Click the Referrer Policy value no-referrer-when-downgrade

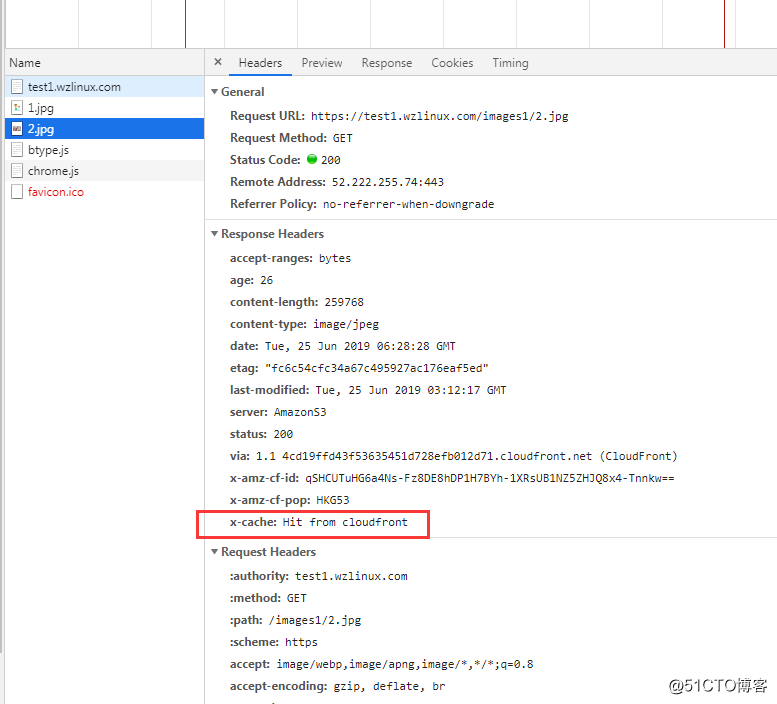click(x=408, y=204)
